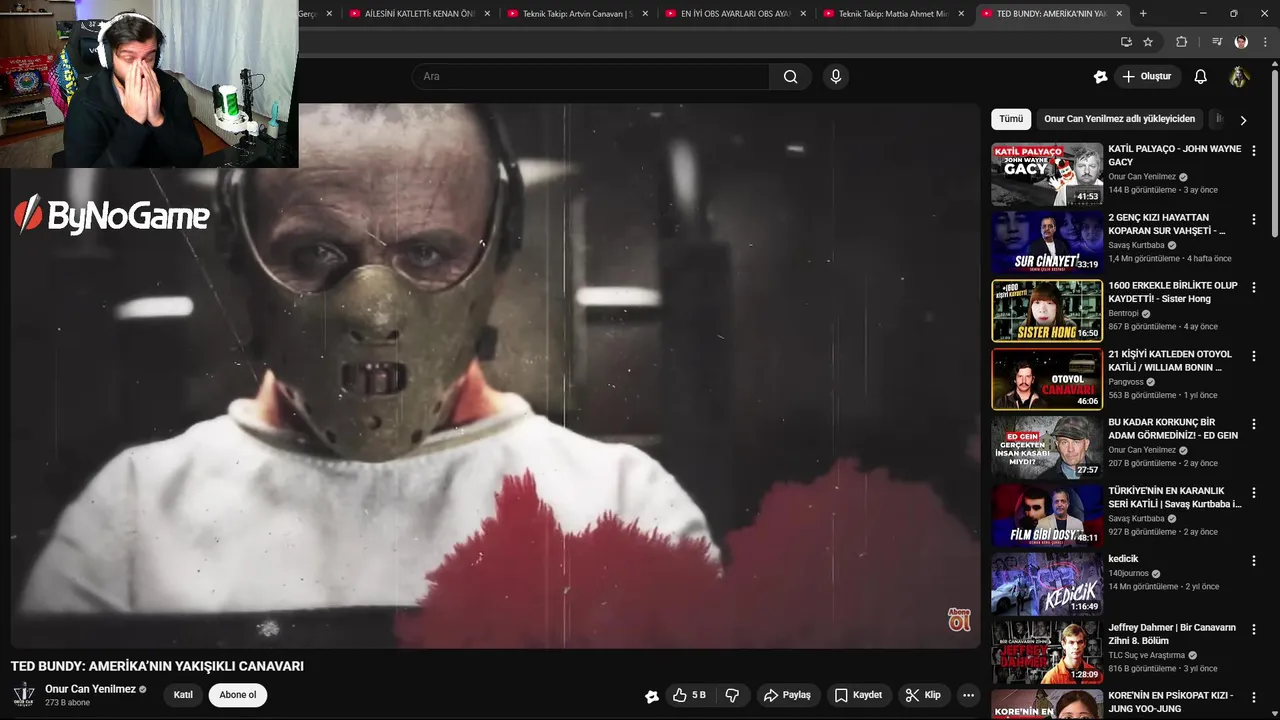The width and height of the screenshot is (1280, 720).
Task: Switch to EN İYİ OBS AYARLARI tab
Action: tap(735, 14)
